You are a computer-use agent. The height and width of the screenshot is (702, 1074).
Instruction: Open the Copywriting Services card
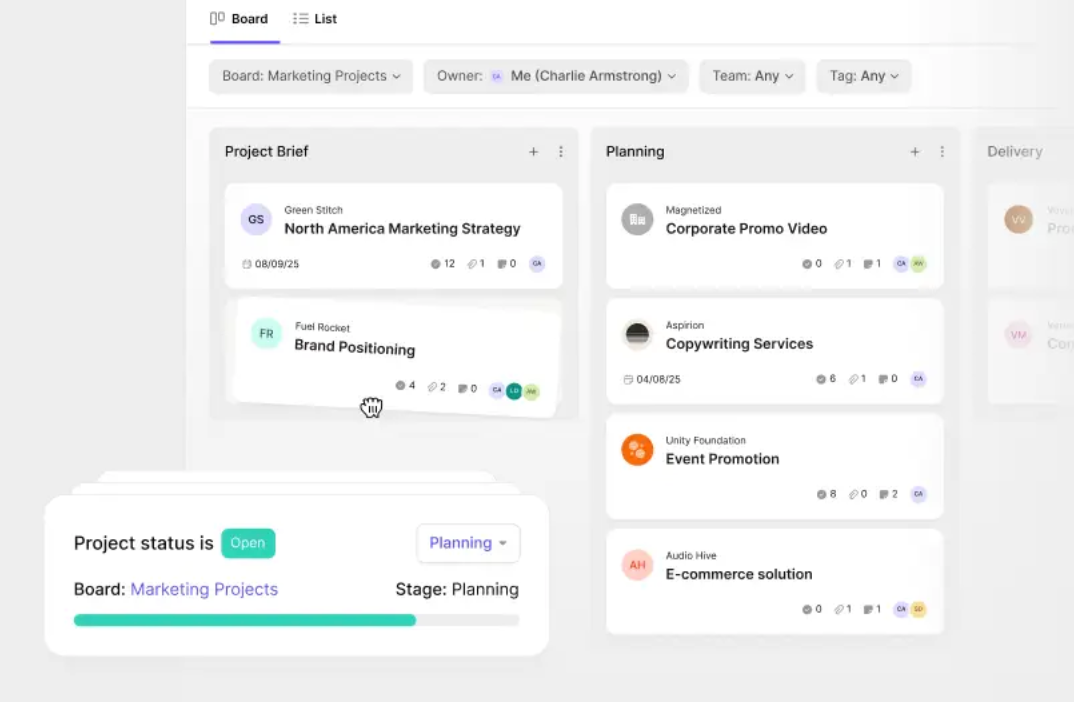click(x=775, y=351)
